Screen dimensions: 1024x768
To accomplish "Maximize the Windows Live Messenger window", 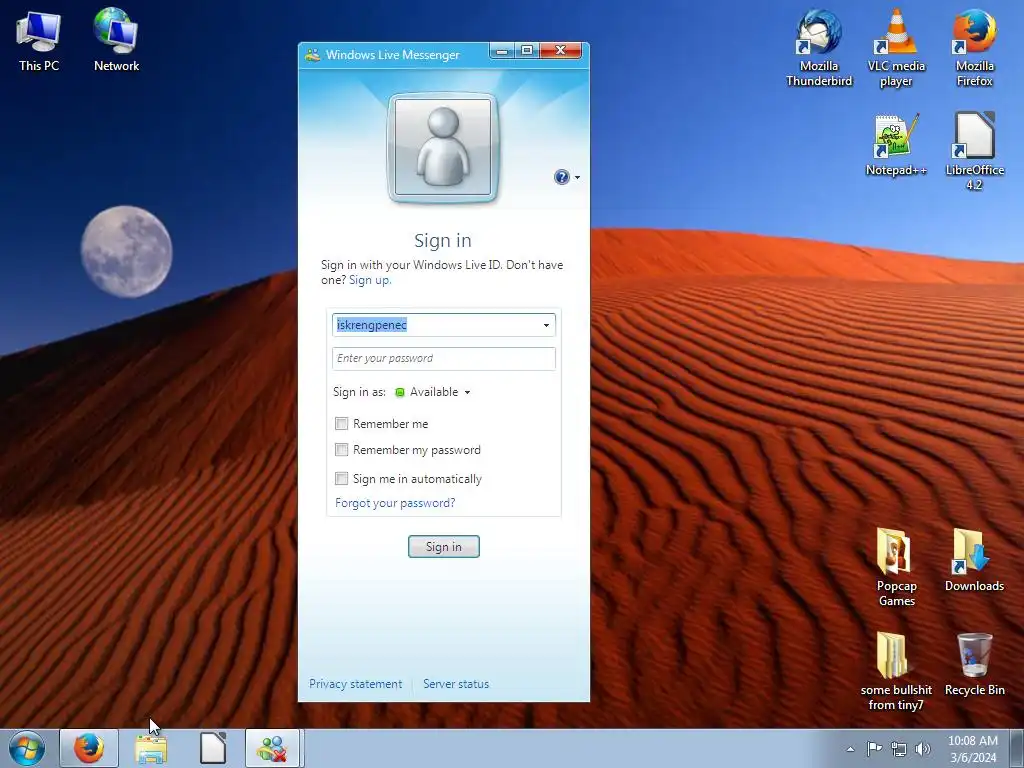I will tap(527, 50).
